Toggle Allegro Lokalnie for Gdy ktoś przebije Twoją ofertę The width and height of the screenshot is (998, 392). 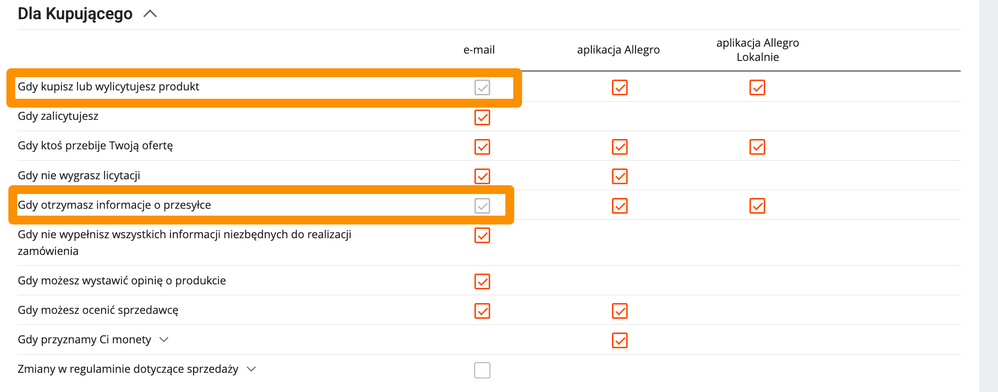pos(757,146)
